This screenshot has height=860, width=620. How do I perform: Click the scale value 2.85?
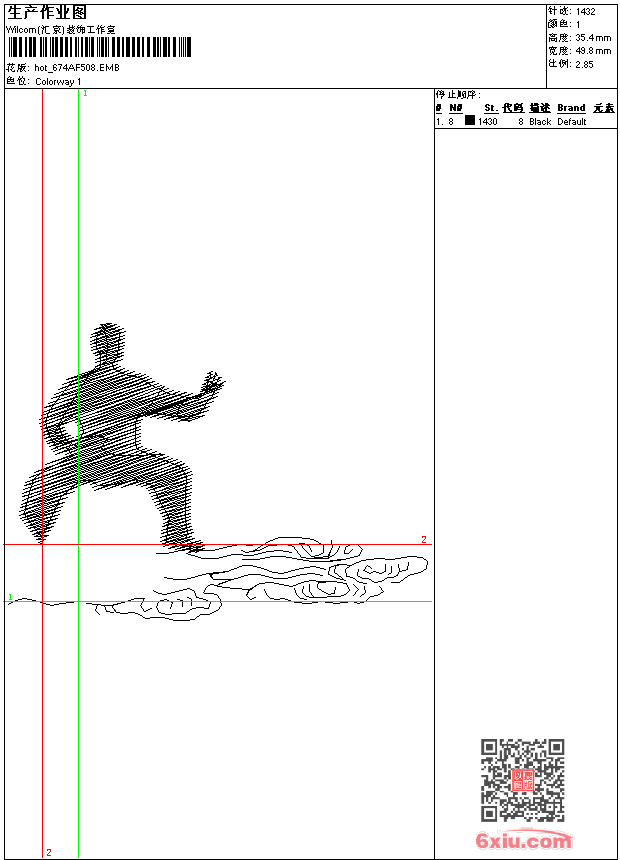pos(584,63)
